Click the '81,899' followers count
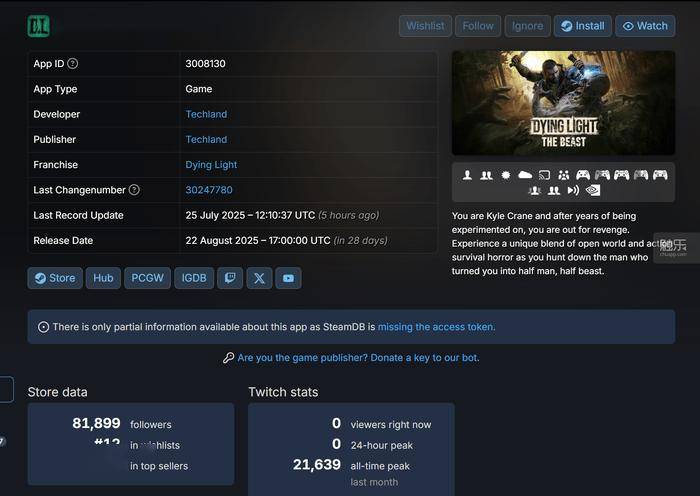Screen dimensions: 700x496 pos(96,423)
